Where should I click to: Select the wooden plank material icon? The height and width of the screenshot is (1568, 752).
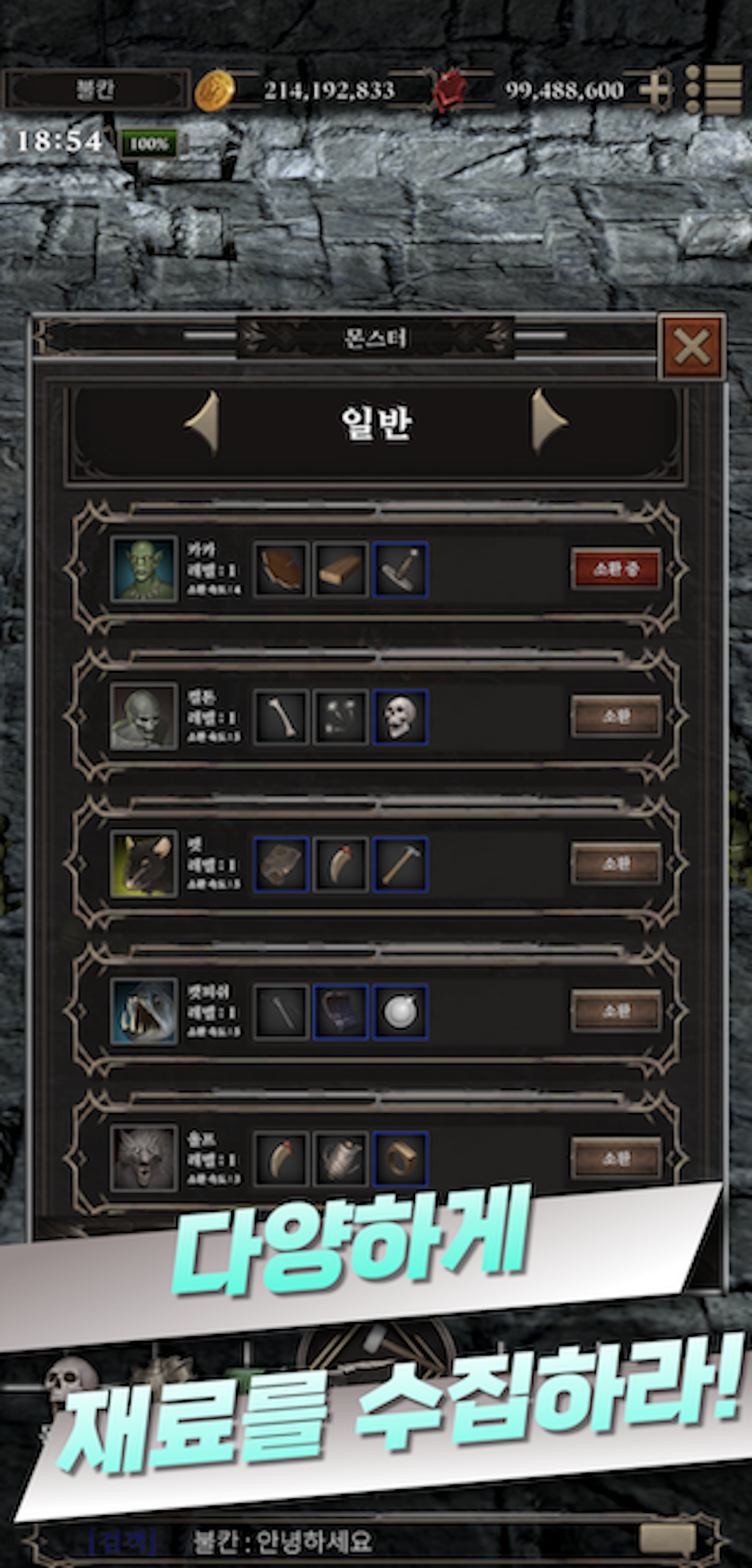[340, 569]
